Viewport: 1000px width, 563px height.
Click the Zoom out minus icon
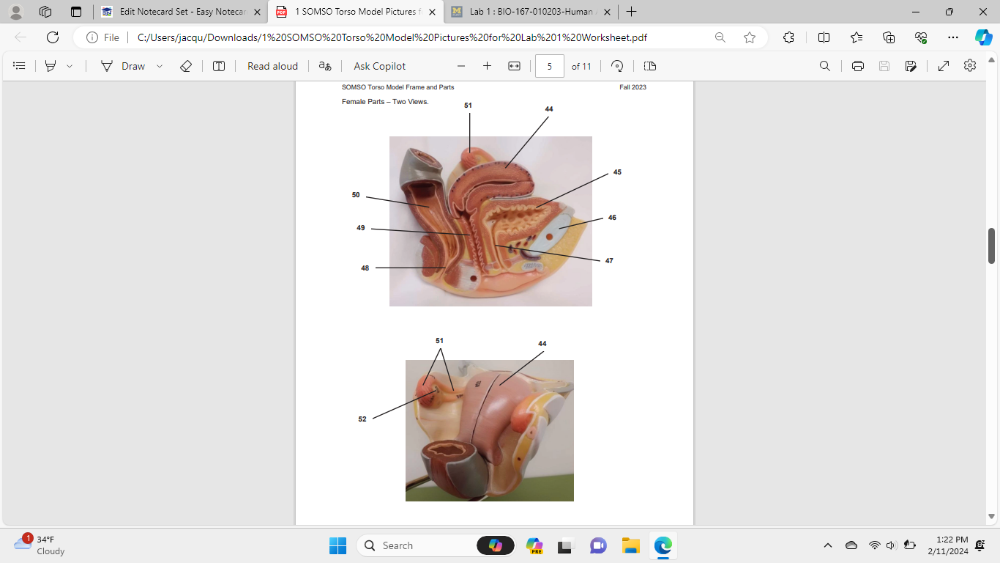(461, 66)
